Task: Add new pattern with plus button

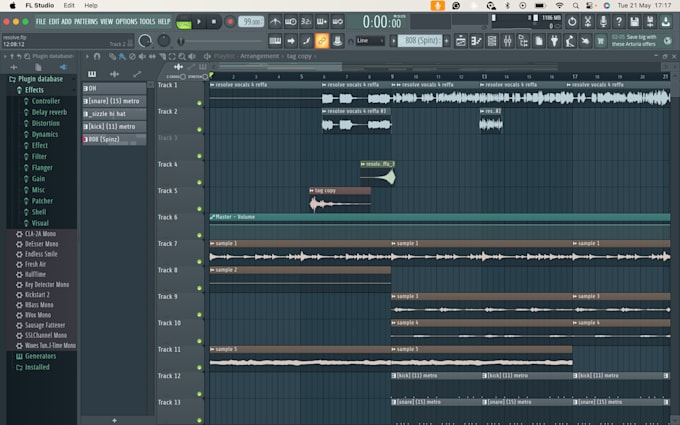Action: (446, 41)
